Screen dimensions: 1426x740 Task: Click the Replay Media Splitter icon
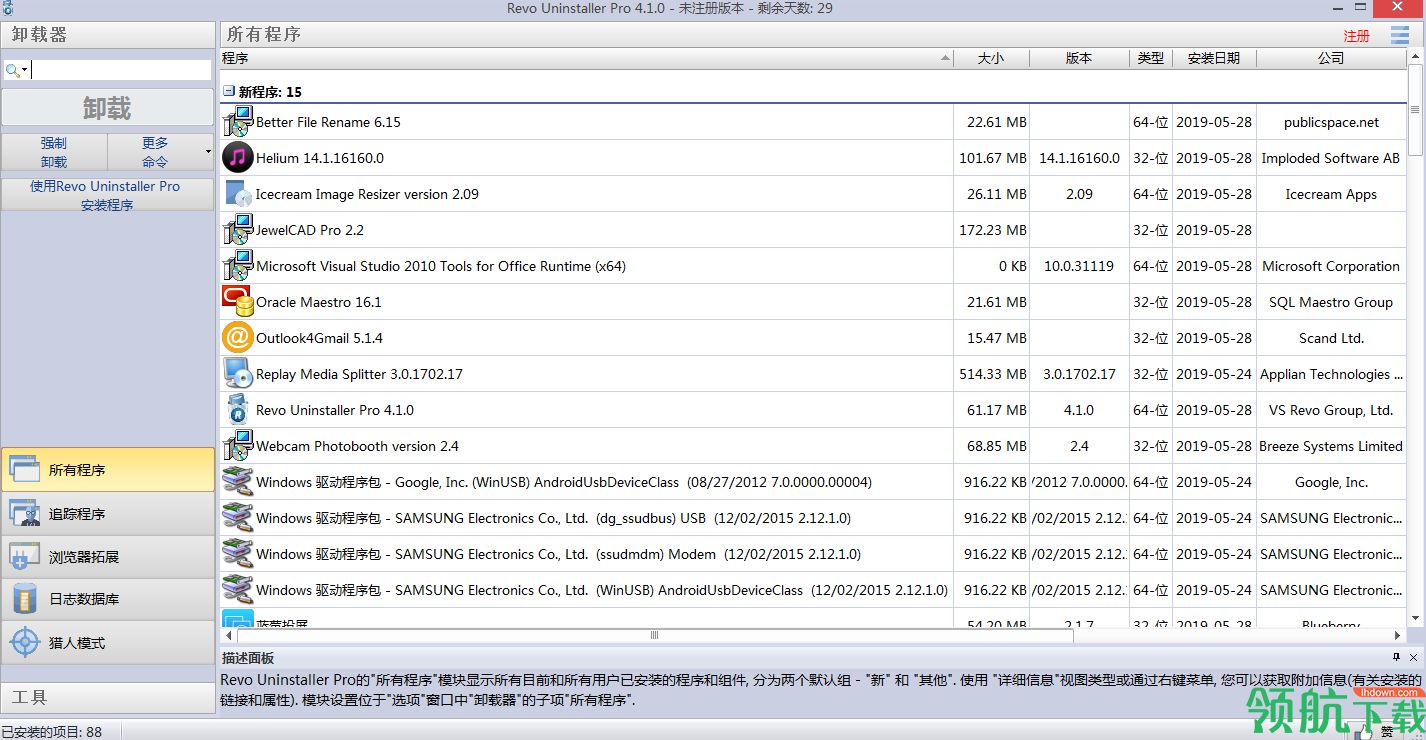(238, 374)
